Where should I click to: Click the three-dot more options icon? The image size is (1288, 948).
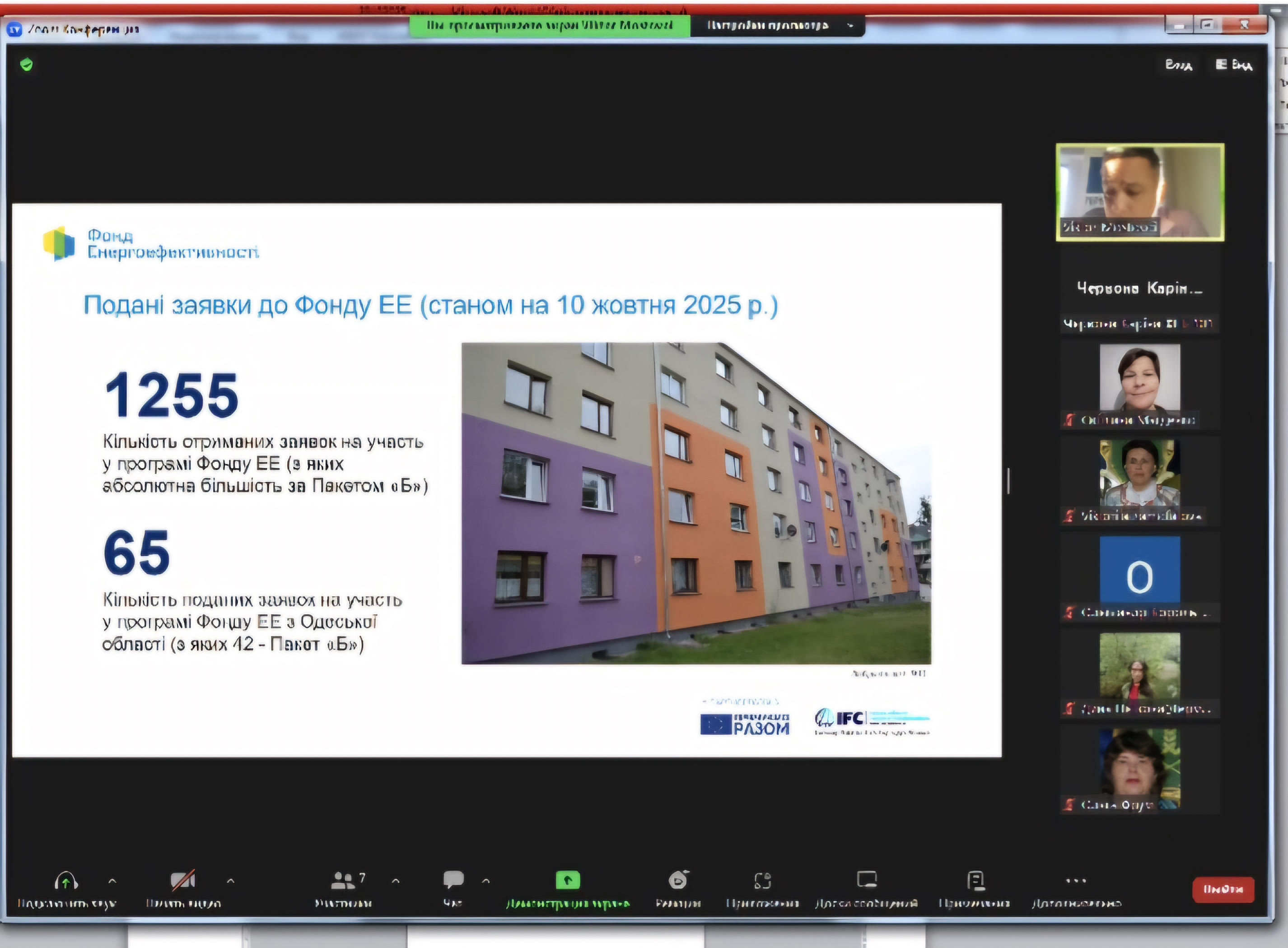tap(1076, 880)
